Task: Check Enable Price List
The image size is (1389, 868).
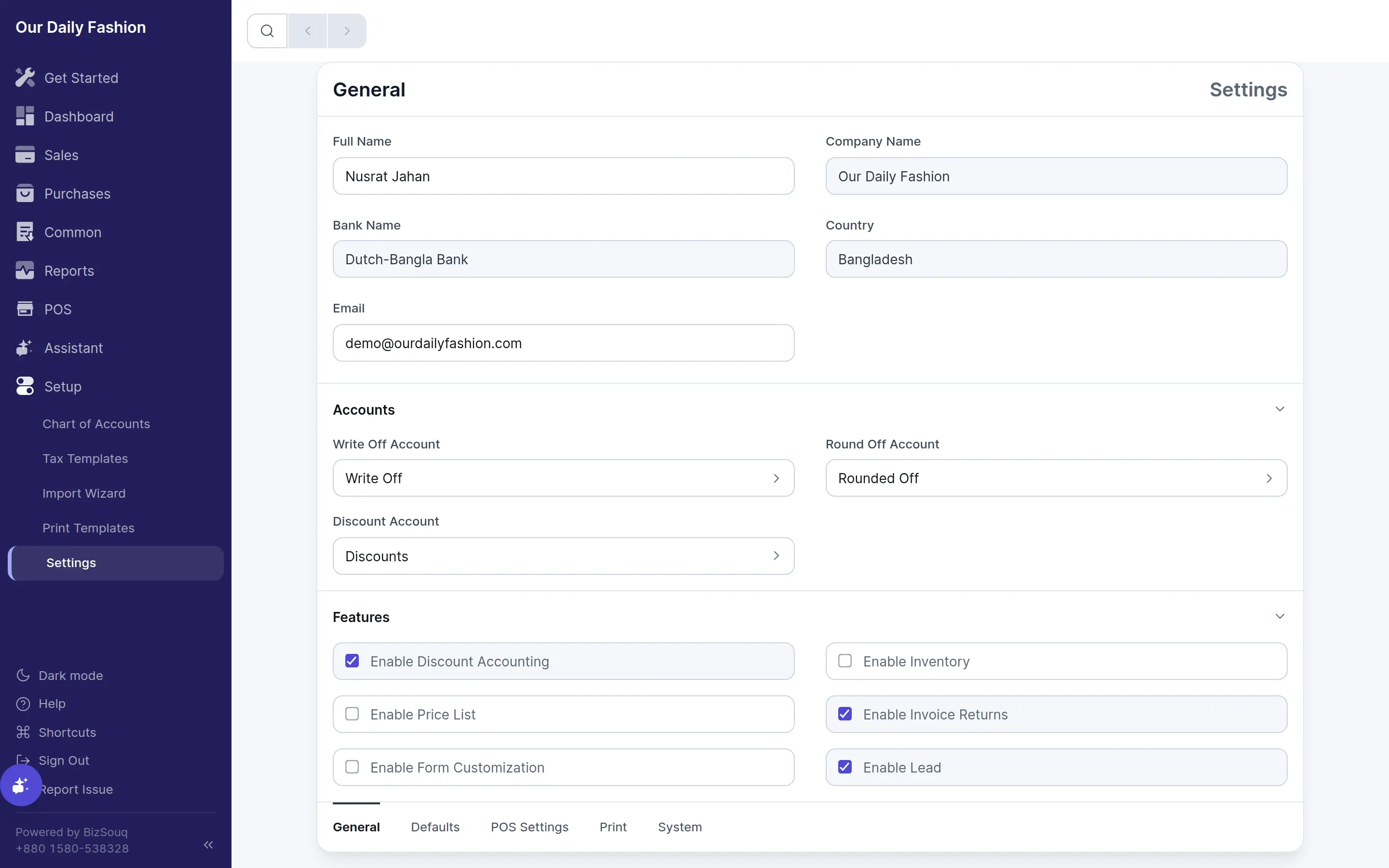Action: tap(352, 714)
